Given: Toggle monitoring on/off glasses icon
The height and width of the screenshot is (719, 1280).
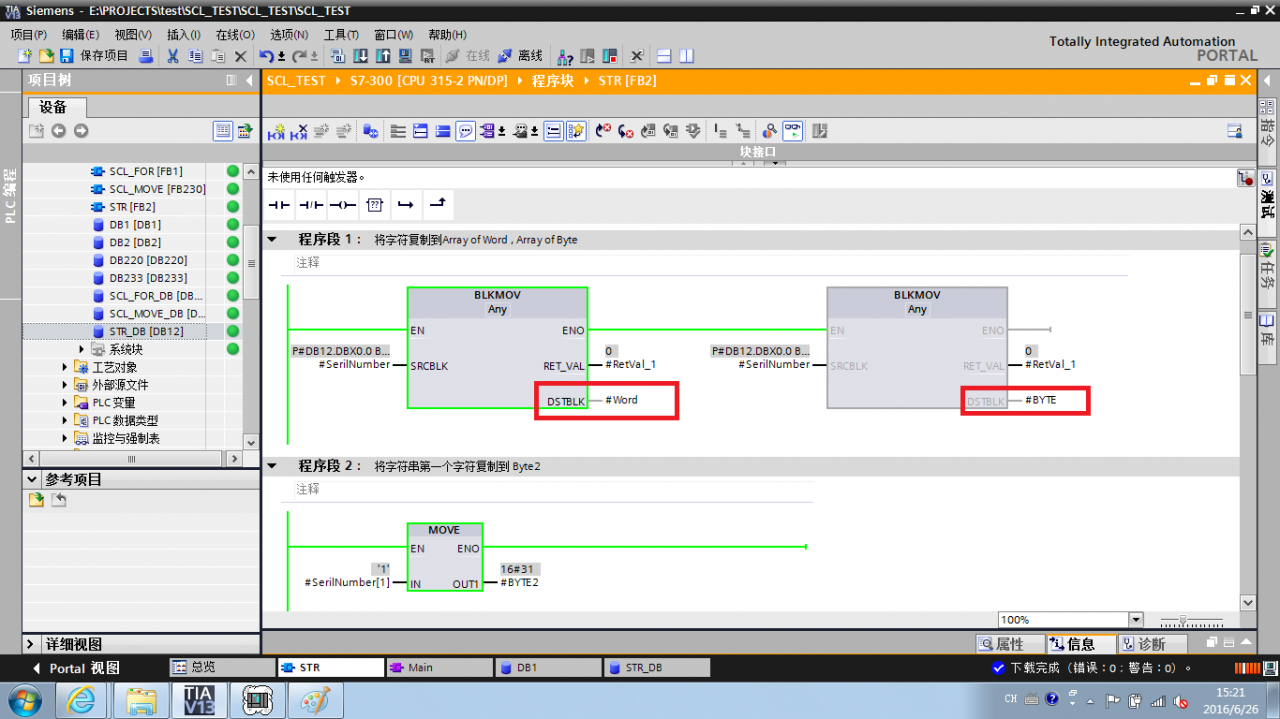Looking at the screenshot, I should pos(792,131).
